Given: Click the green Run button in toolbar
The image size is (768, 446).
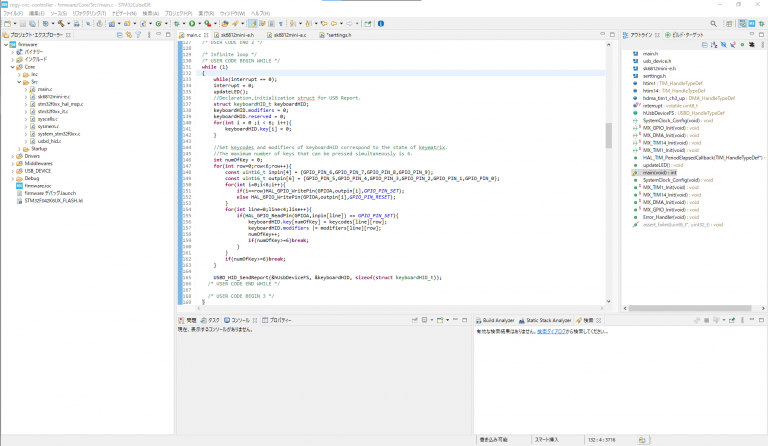Looking at the screenshot, I should tap(190, 22).
